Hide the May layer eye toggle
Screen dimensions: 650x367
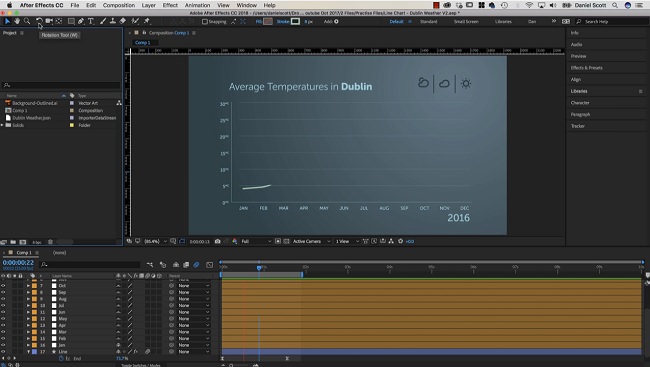[3, 319]
